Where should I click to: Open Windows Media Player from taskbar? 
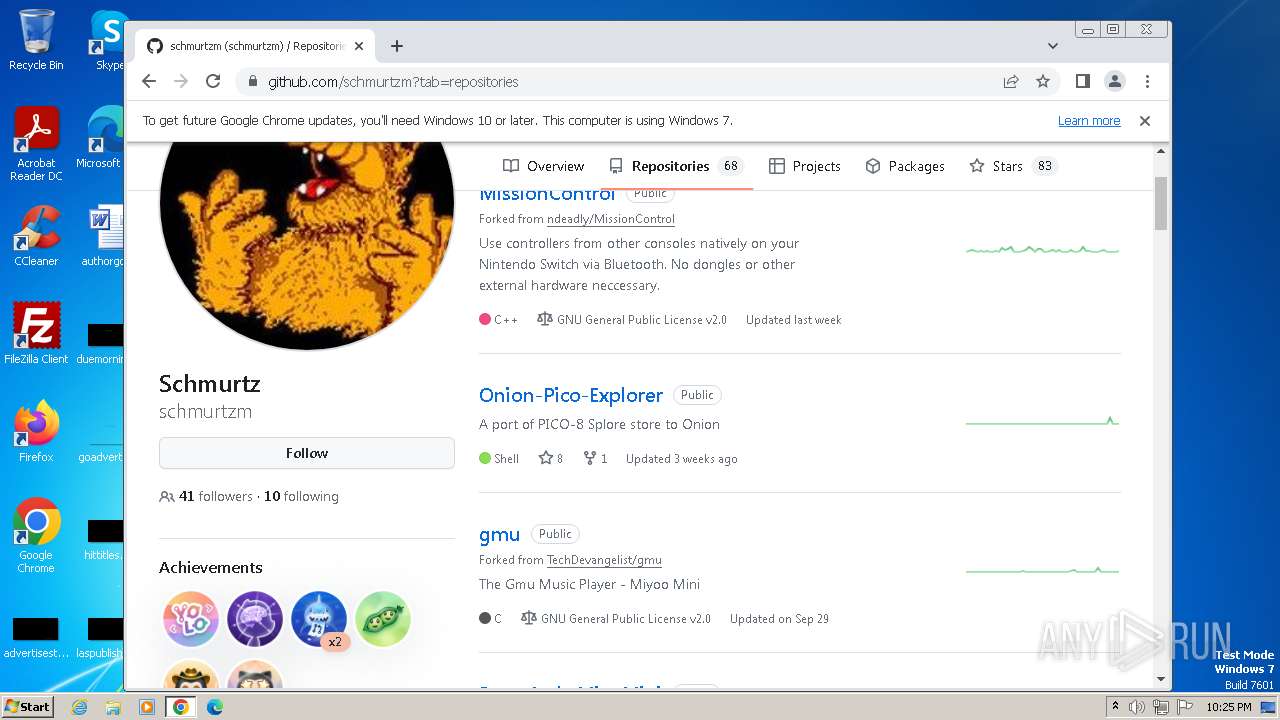pyautogui.click(x=147, y=707)
